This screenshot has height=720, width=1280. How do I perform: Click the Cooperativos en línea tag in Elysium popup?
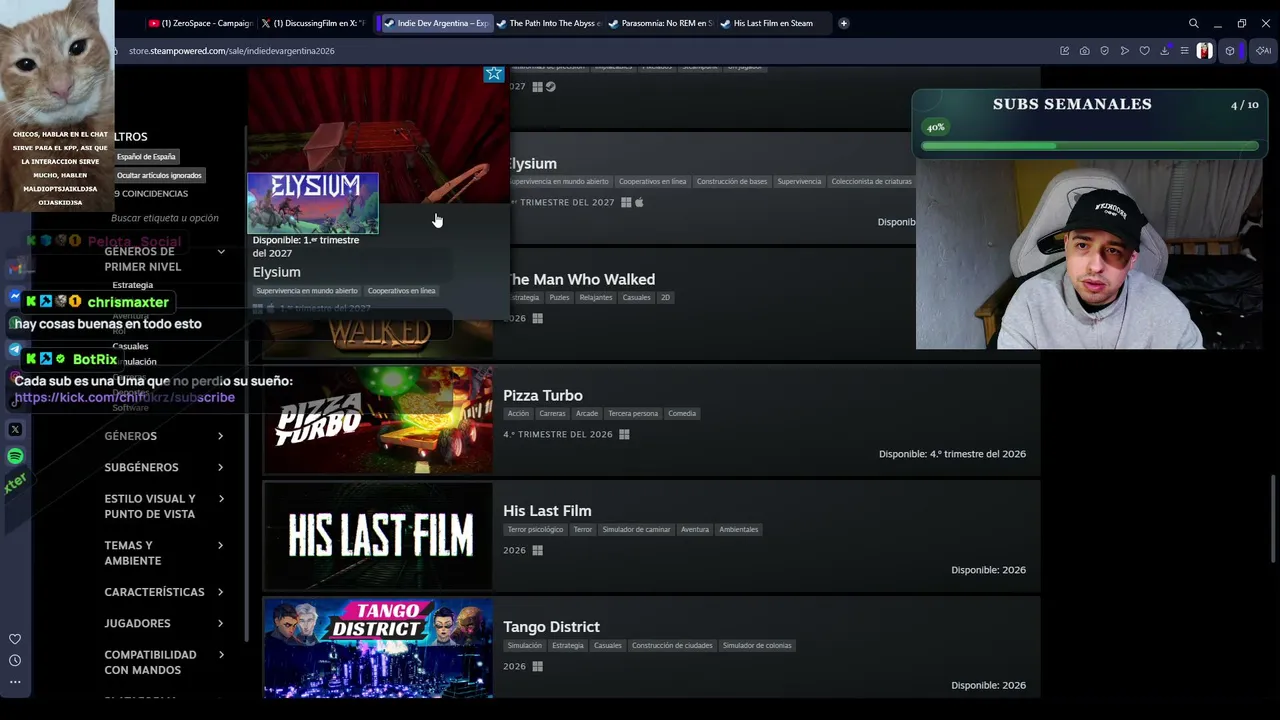[x=401, y=291]
